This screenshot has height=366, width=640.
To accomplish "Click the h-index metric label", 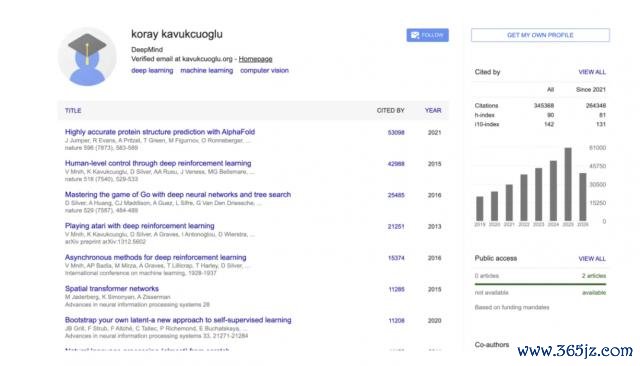I will point(484,115).
